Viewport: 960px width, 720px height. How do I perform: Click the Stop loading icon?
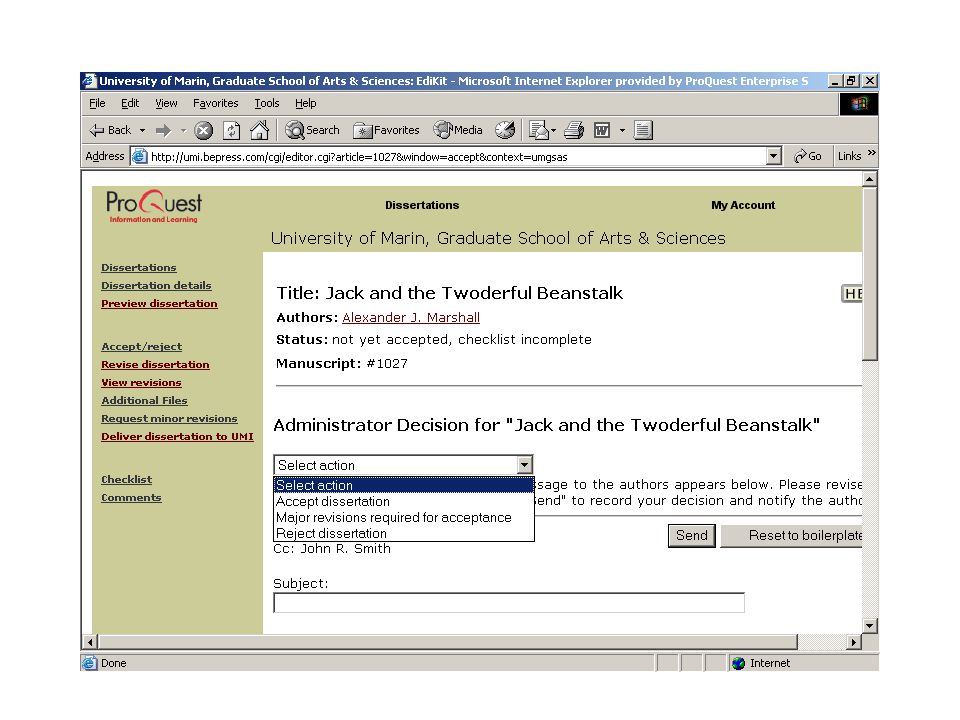click(x=203, y=130)
